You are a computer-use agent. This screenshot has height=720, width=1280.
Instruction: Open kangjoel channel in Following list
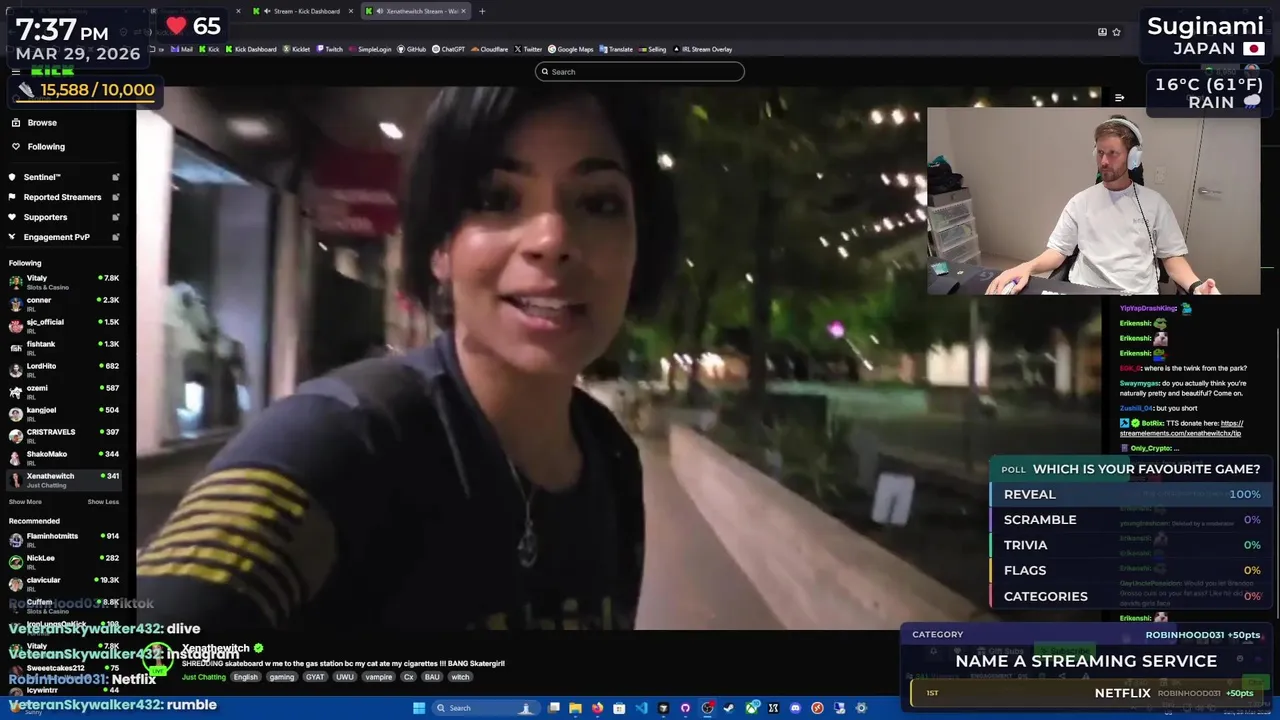(64, 413)
